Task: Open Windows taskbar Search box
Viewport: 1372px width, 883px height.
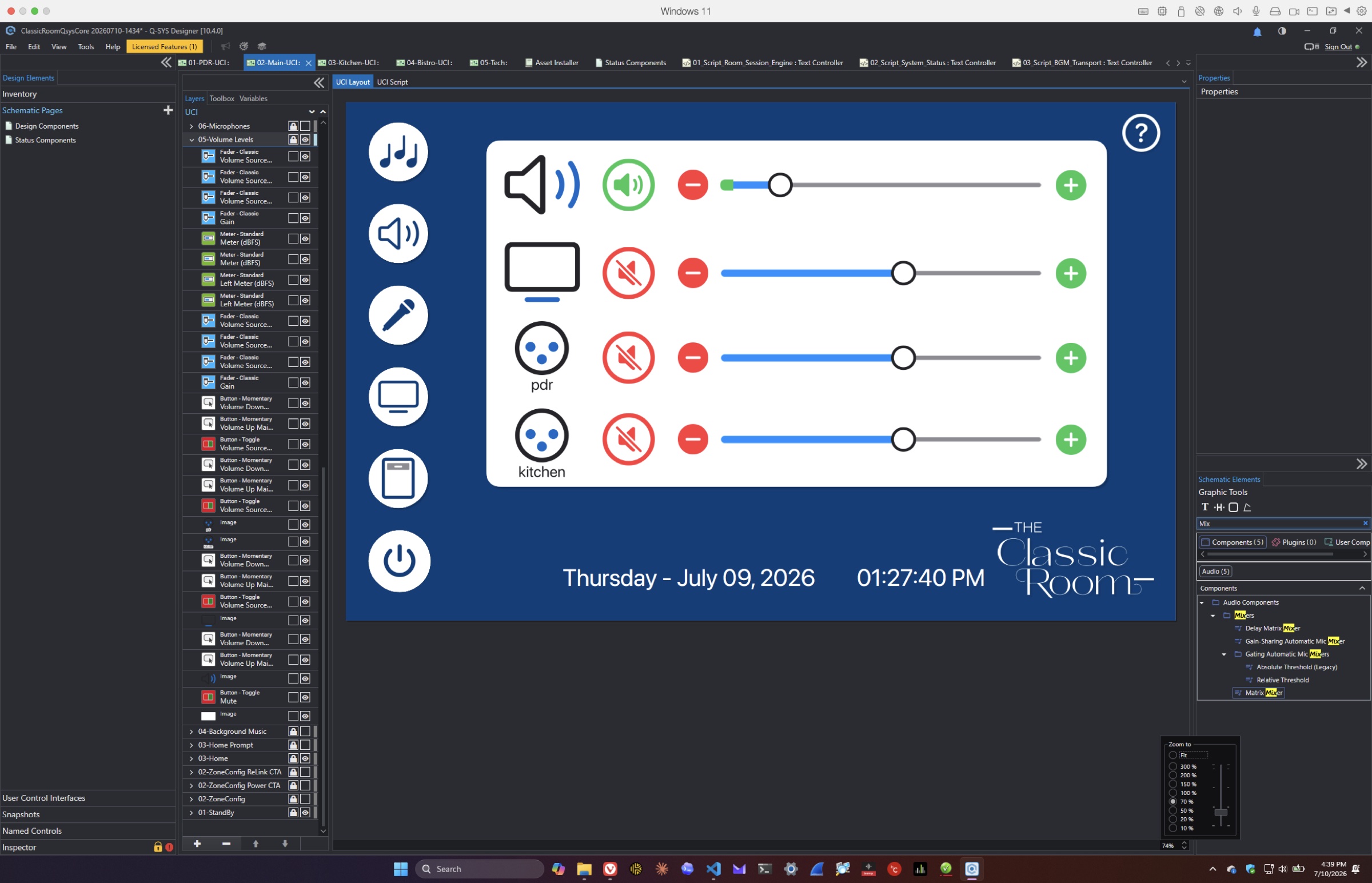Action: click(479, 869)
